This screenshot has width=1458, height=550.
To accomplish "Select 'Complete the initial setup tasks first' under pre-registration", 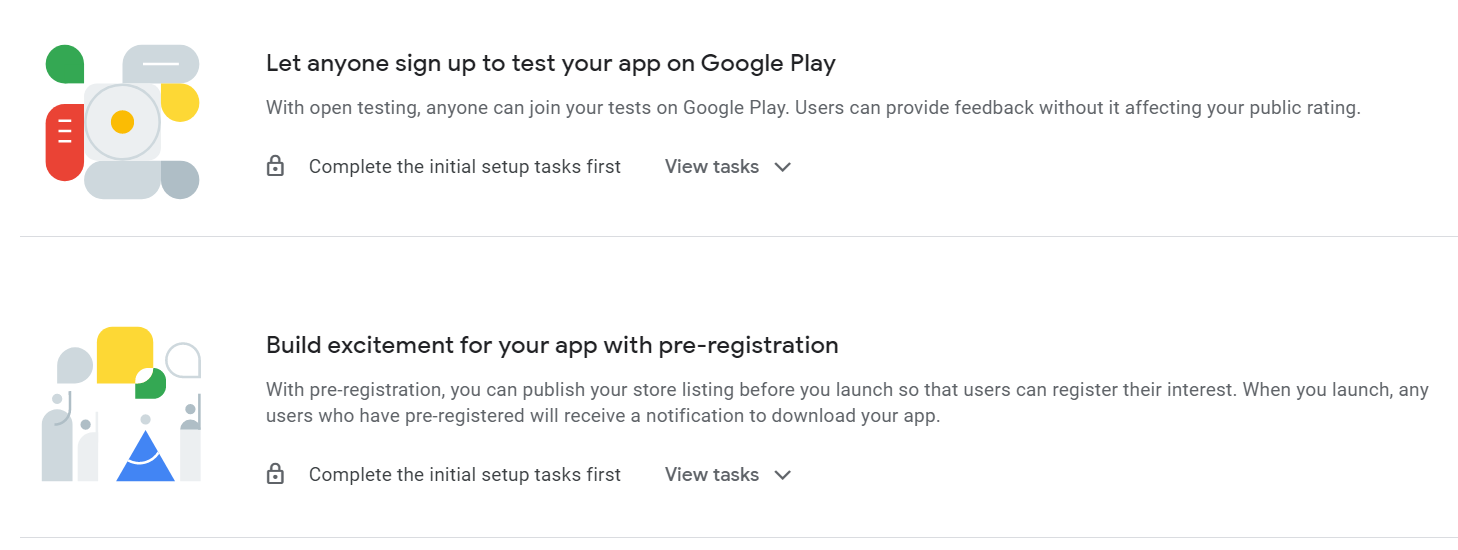I will point(465,475).
